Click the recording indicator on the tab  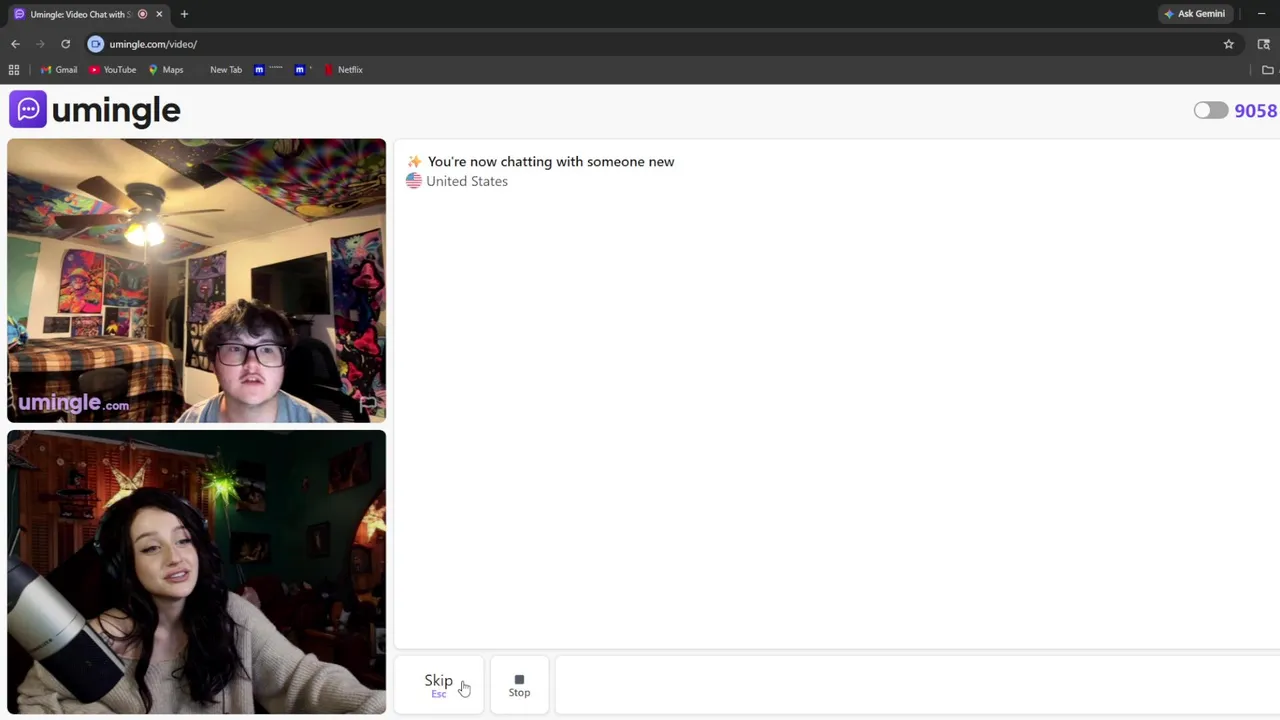point(142,14)
